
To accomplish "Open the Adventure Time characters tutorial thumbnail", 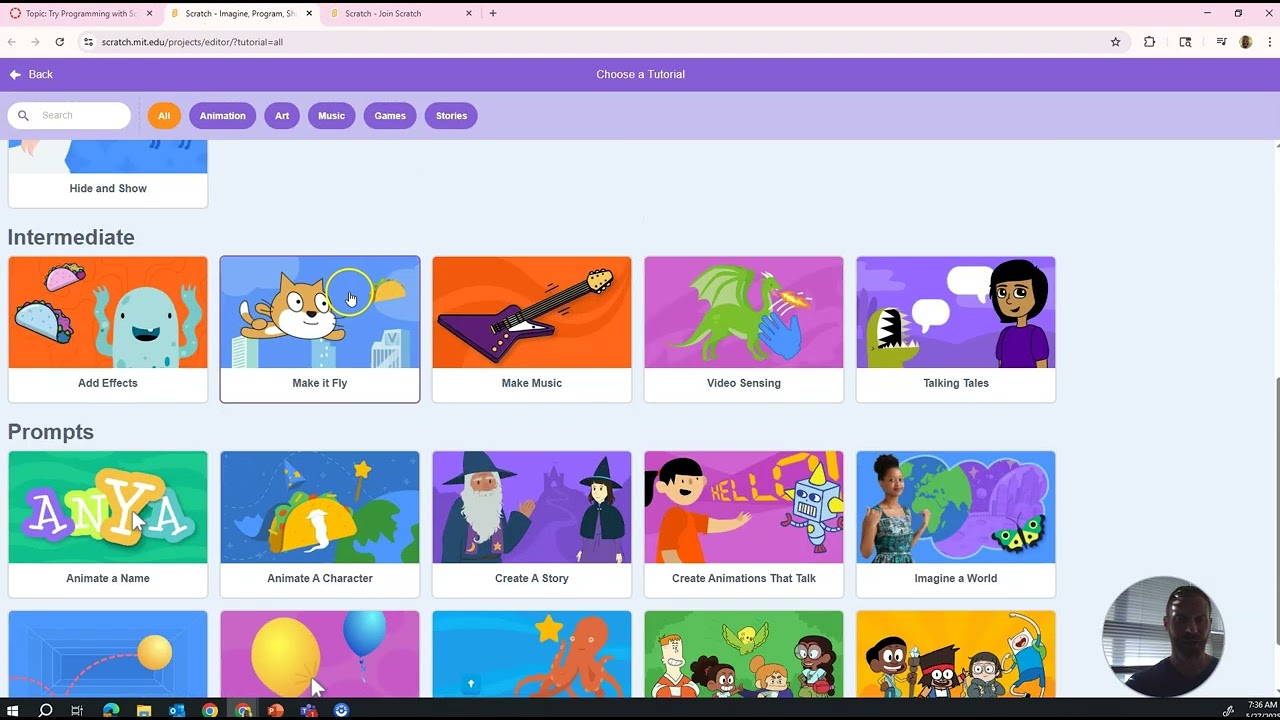I will coord(956,654).
